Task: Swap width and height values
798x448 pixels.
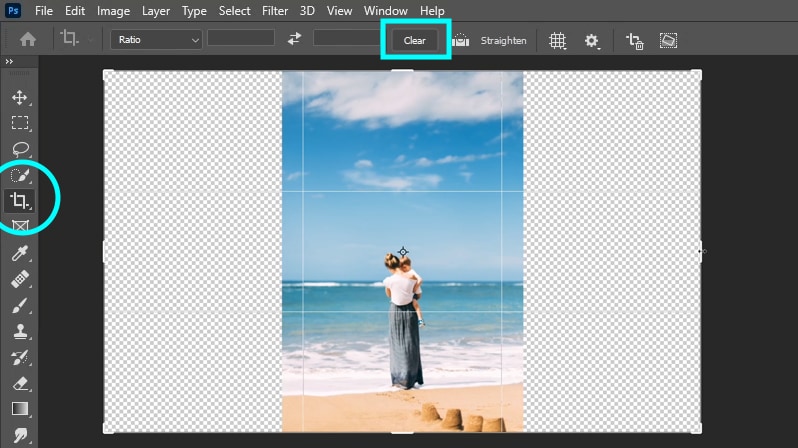Action: [x=294, y=39]
